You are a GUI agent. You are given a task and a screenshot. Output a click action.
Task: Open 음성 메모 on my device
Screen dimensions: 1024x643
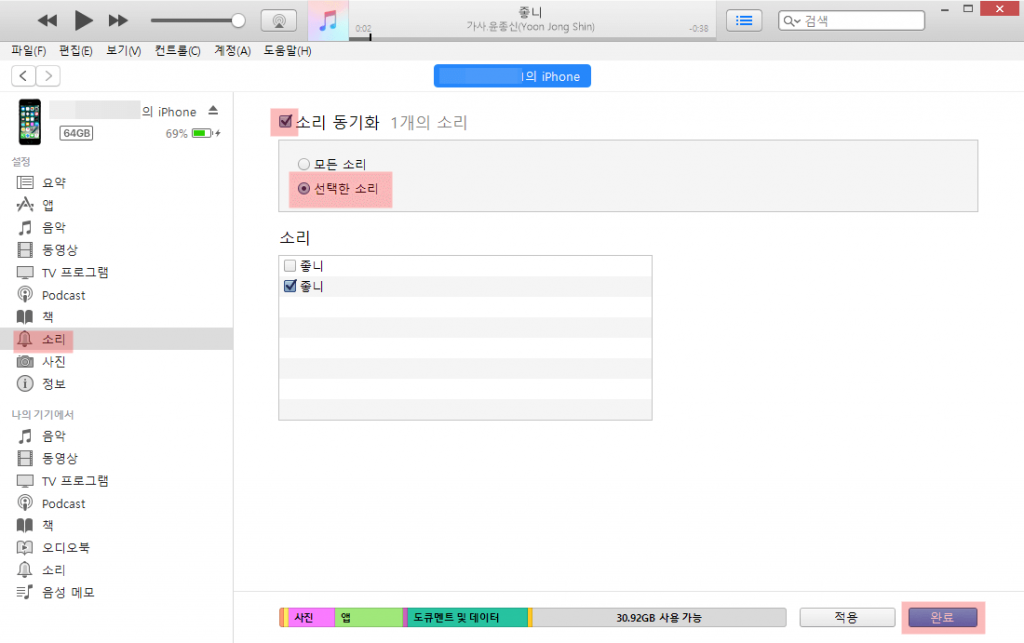(x=67, y=592)
